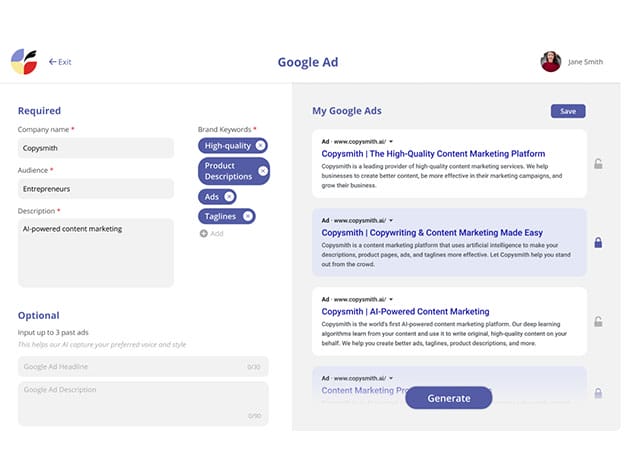
Task: Toggle lock on the fourth partially hidden ad
Action: tap(598, 393)
